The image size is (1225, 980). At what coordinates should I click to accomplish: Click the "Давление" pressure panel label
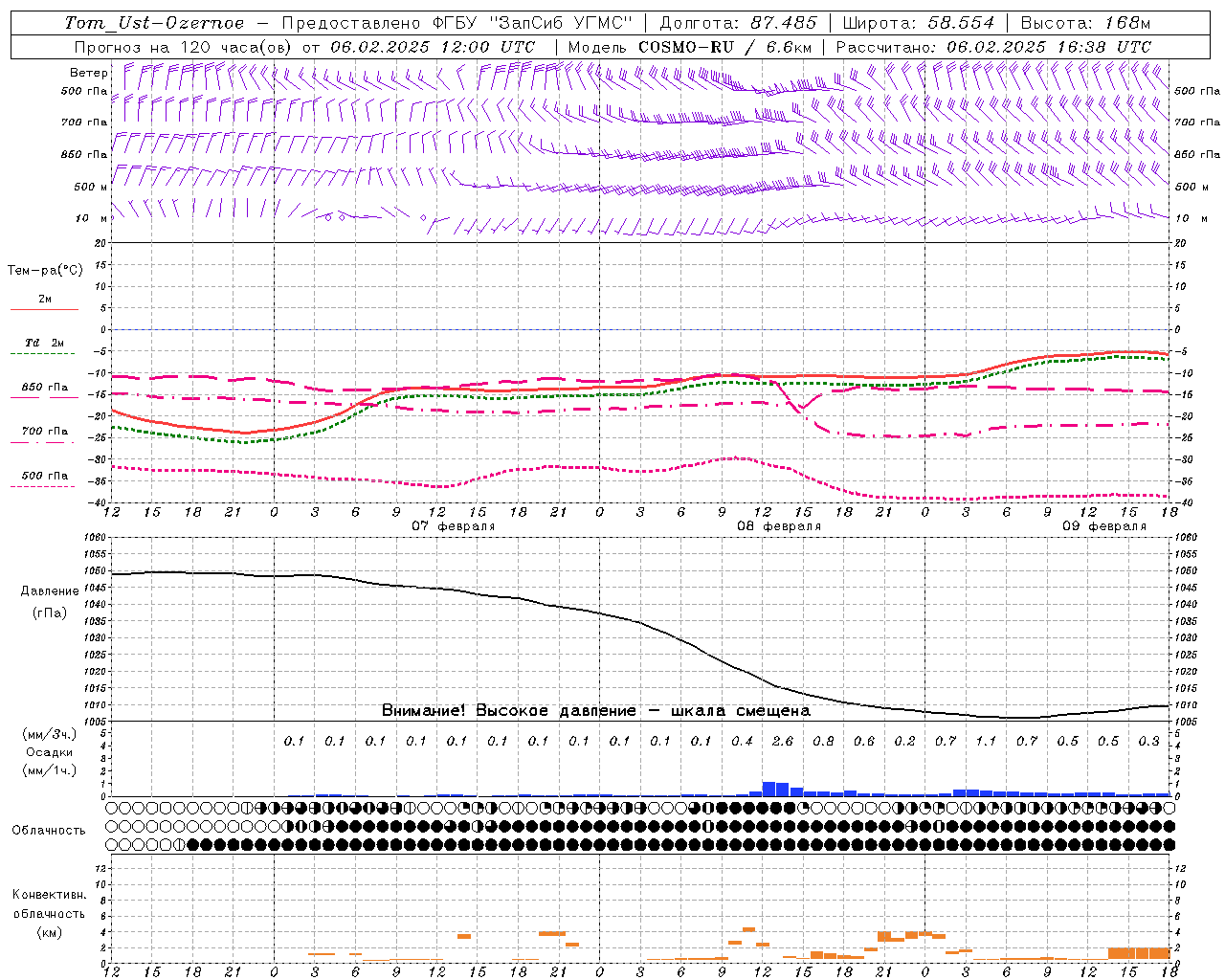50,591
